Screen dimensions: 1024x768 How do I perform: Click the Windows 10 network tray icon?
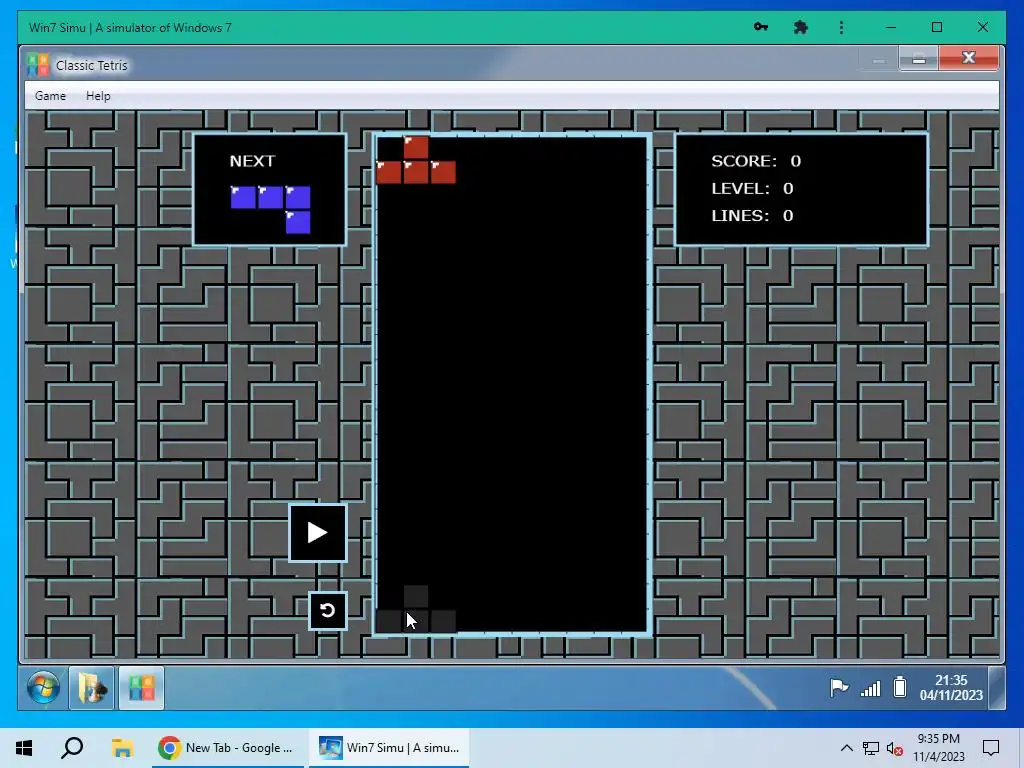pyautogui.click(x=871, y=748)
